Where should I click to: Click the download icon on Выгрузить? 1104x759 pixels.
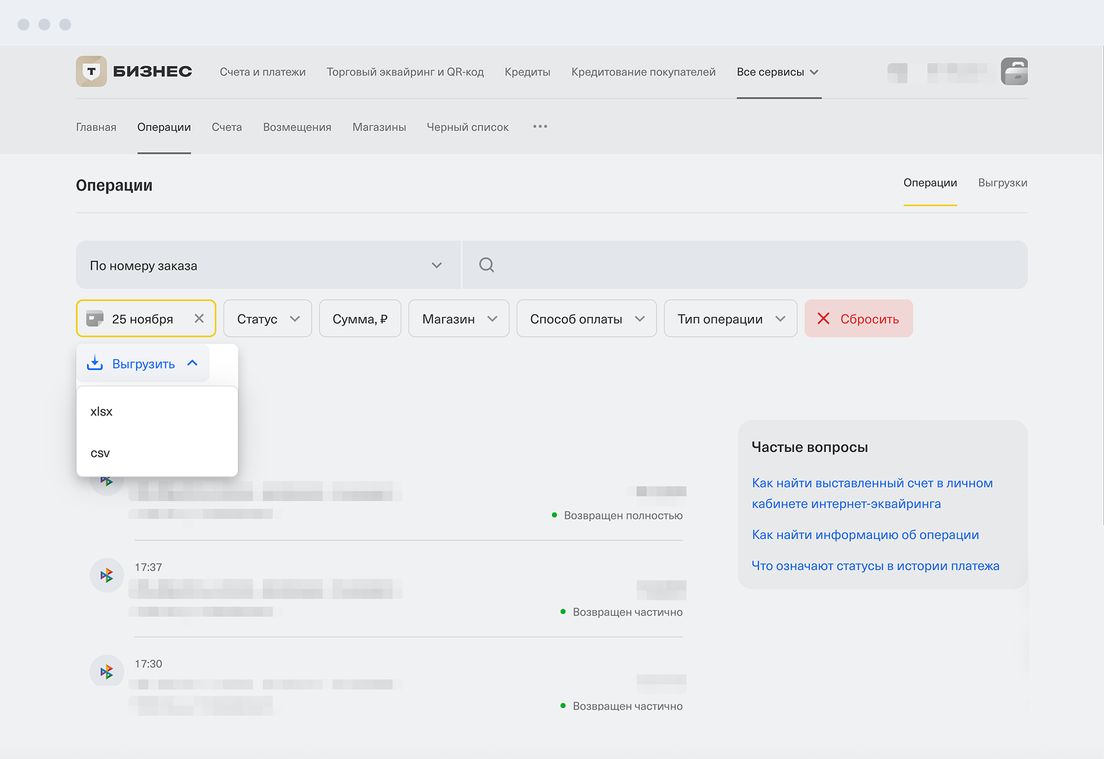(x=95, y=364)
